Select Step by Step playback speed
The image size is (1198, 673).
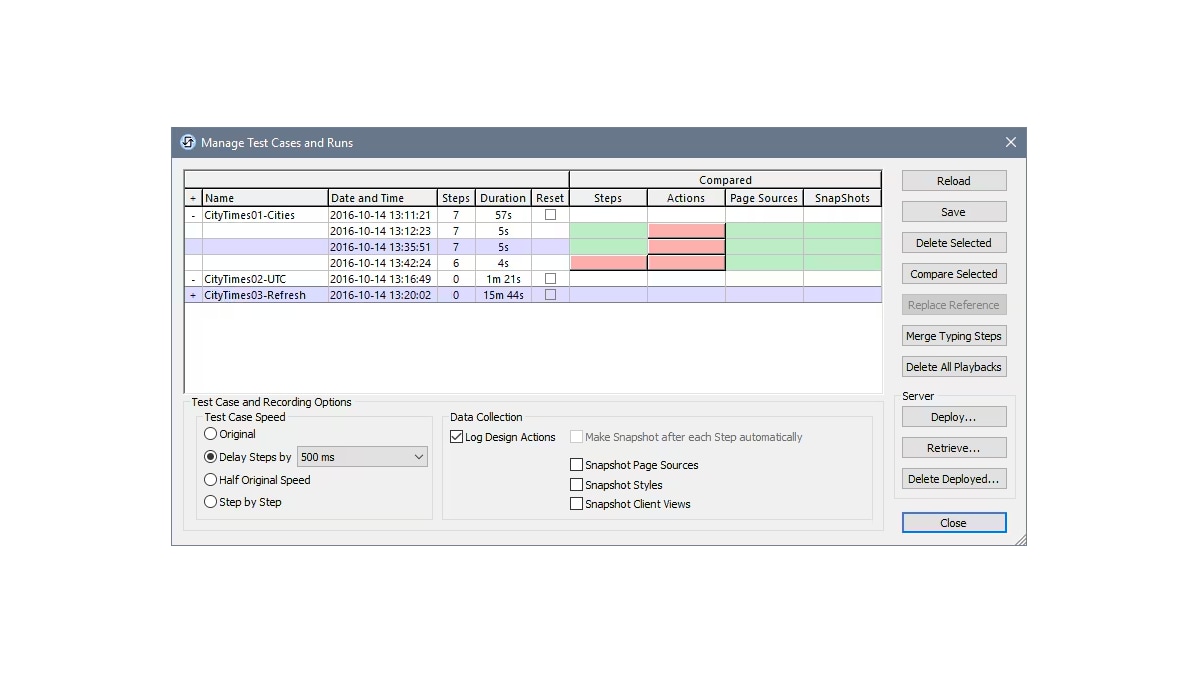coord(211,502)
